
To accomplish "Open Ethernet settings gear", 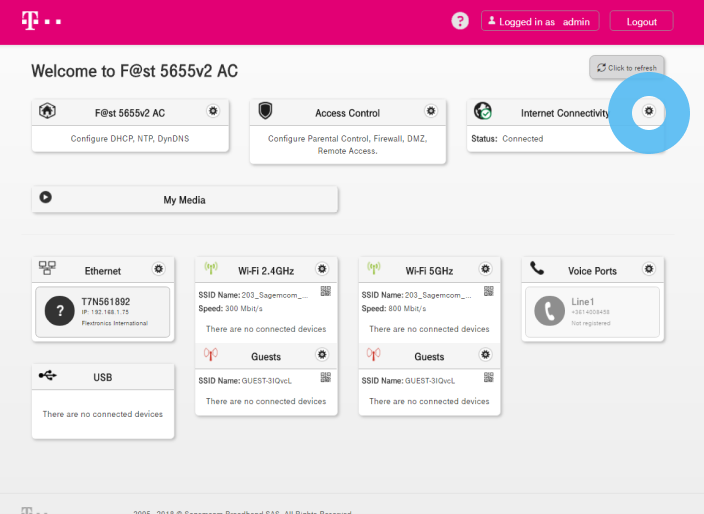I will click(x=158, y=269).
